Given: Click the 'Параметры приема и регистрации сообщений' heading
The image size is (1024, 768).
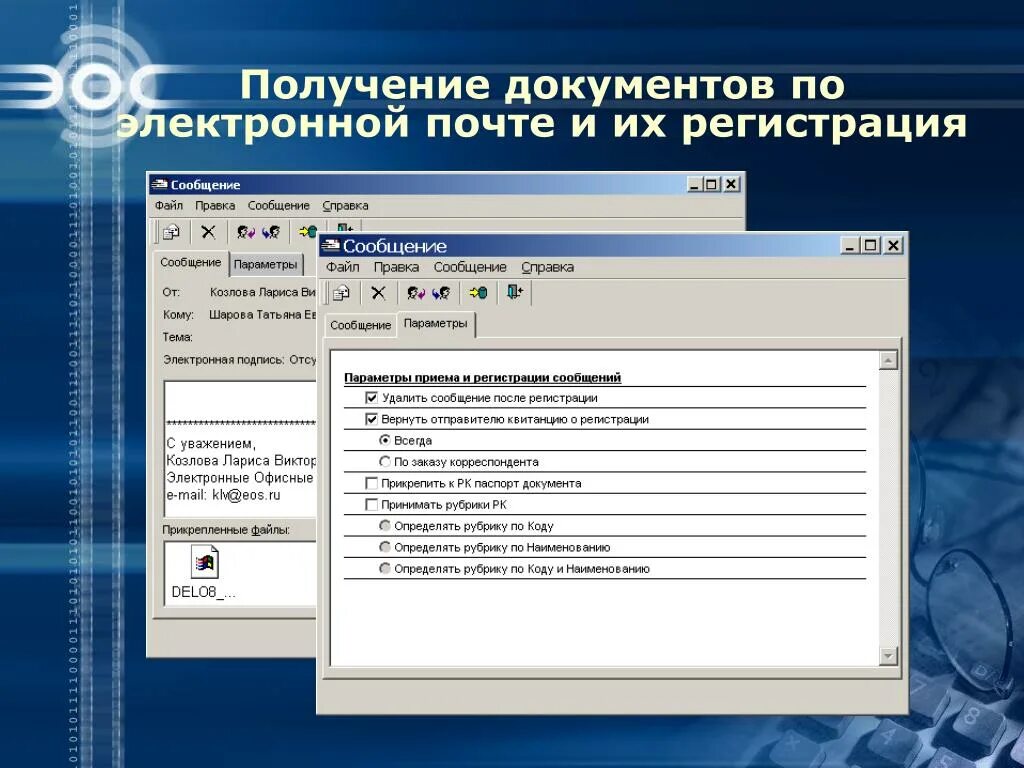Looking at the screenshot, I should [483, 377].
